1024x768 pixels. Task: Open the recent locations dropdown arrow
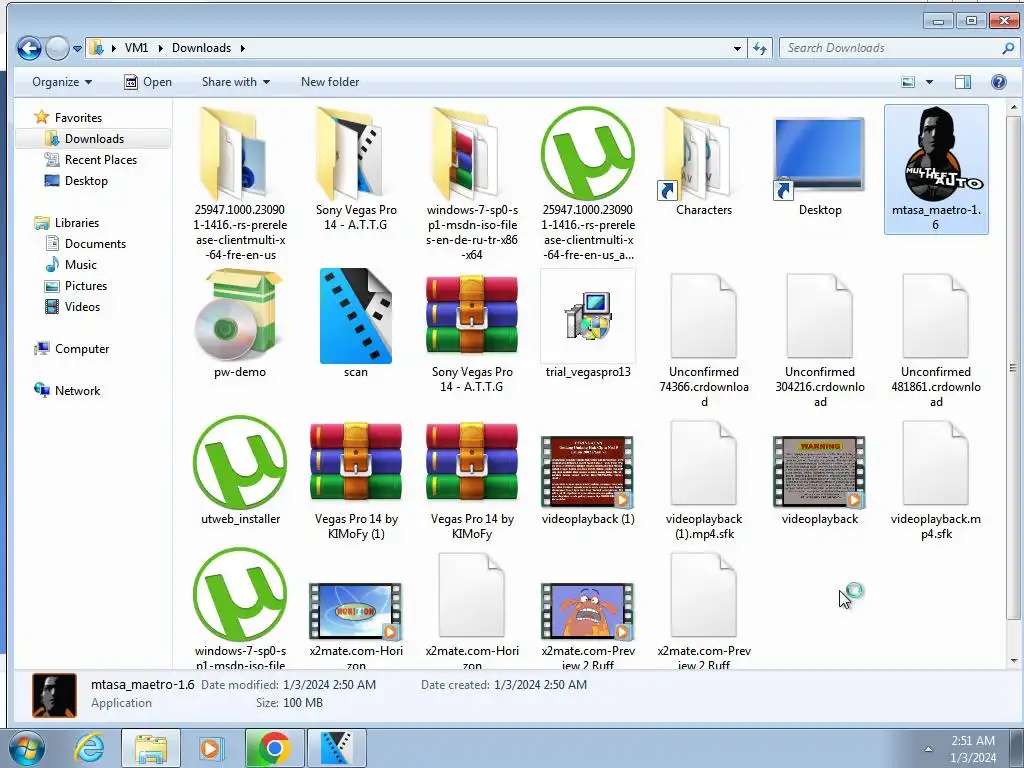(x=77, y=48)
